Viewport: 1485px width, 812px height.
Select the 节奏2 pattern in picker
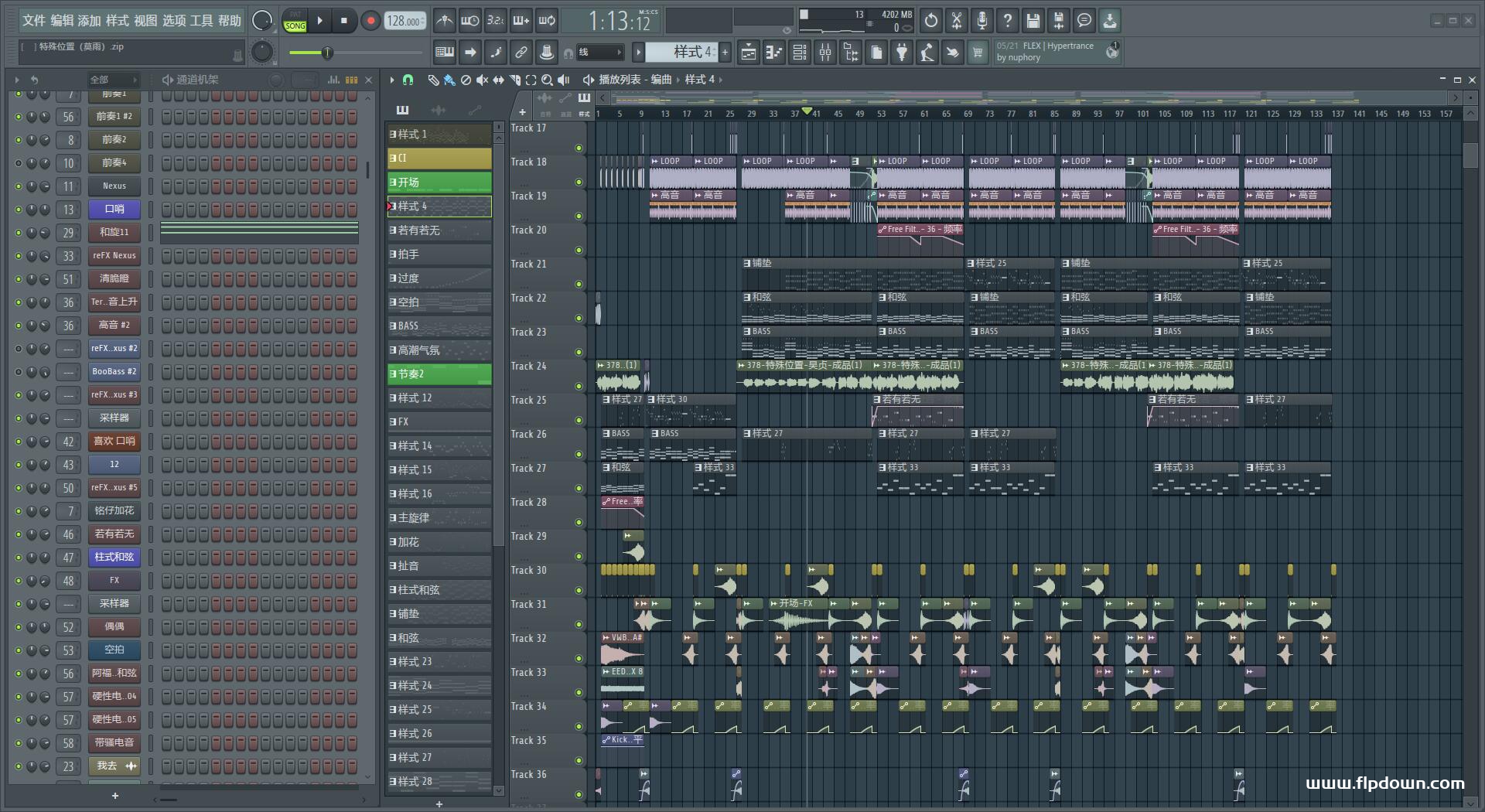tap(439, 374)
